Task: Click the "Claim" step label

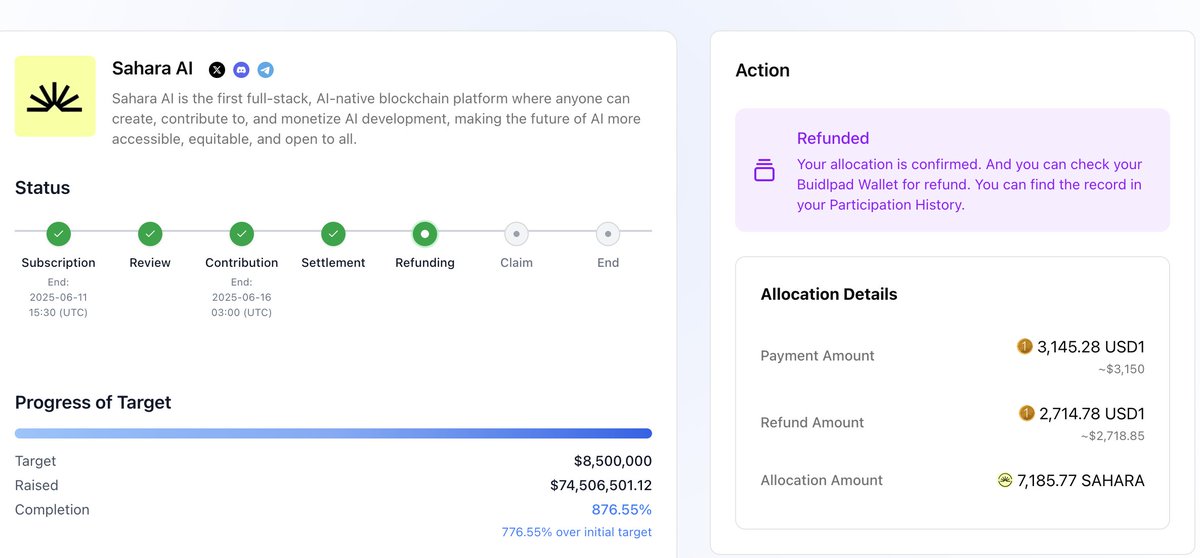Action: point(516,263)
